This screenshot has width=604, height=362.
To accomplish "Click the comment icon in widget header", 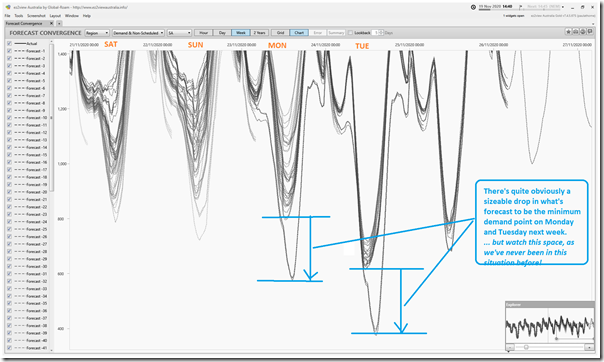I will [590, 32].
